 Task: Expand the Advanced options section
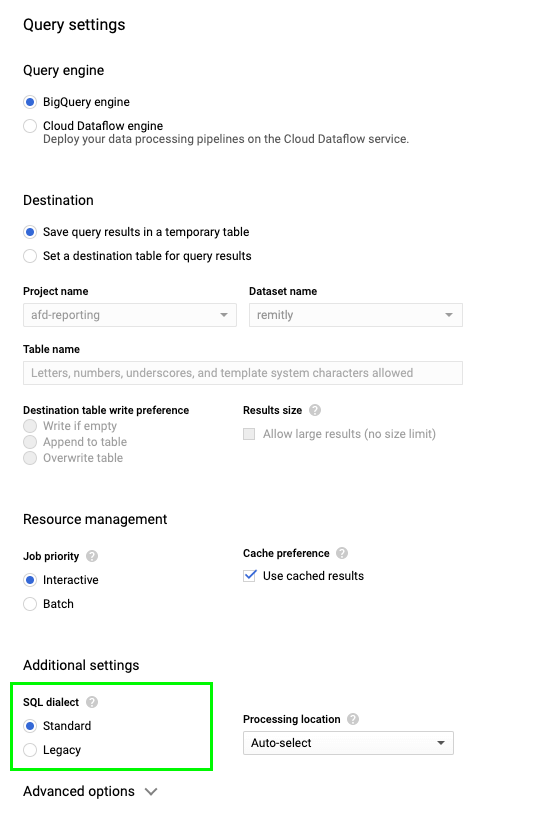pos(90,791)
